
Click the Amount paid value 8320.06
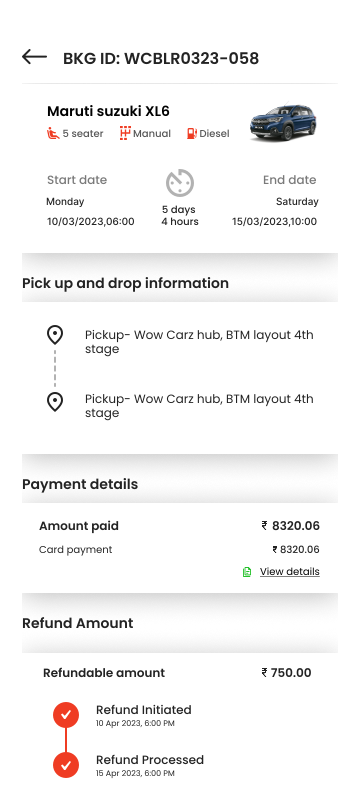coord(291,526)
